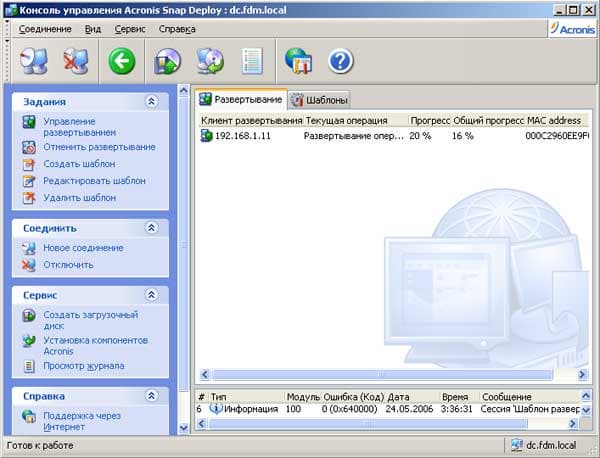Viewport: 600px width, 458px height.
Task: Click Поддержка через Интернет link
Action: click(x=82, y=421)
